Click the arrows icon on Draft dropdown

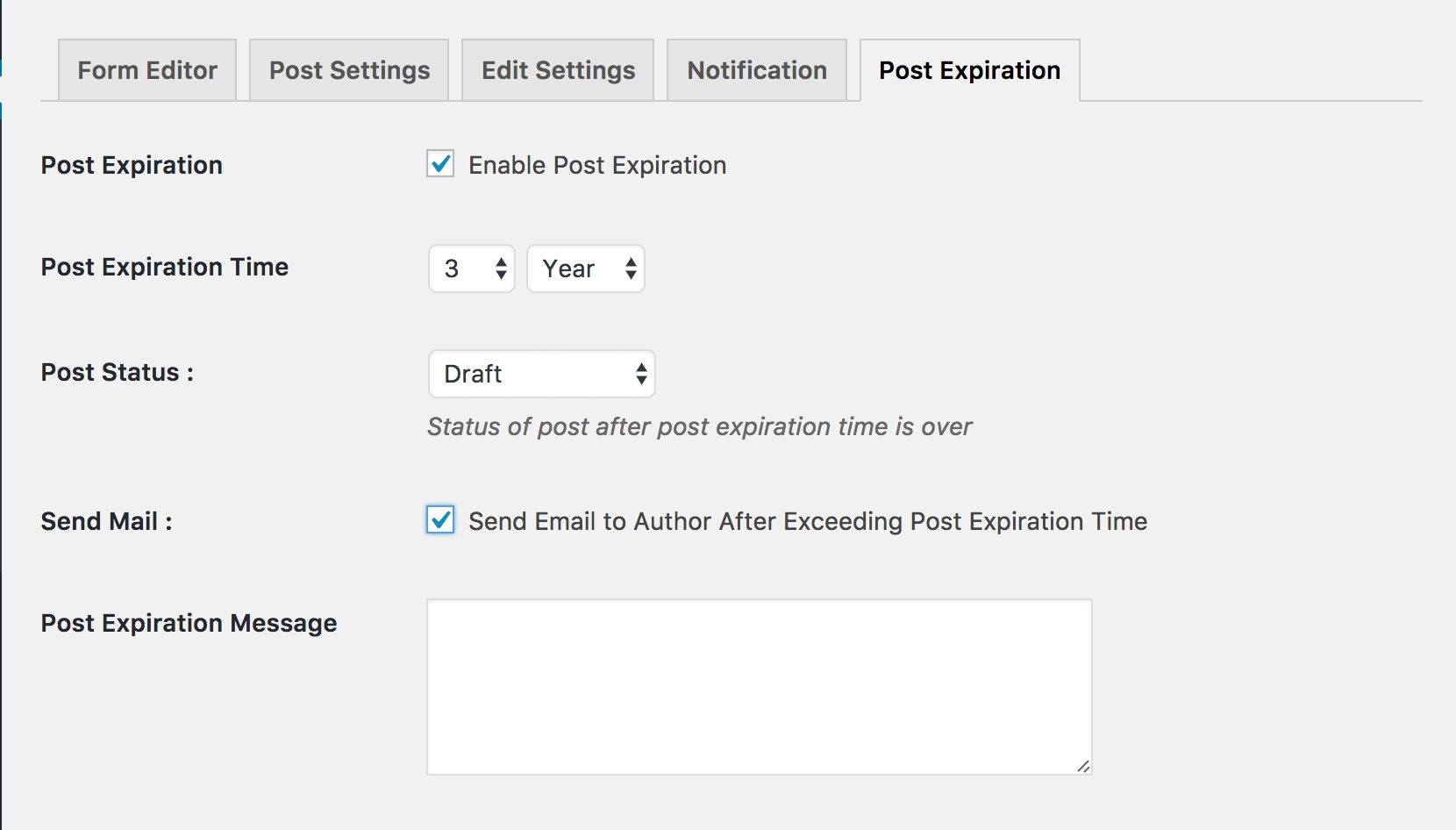[x=641, y=374]
